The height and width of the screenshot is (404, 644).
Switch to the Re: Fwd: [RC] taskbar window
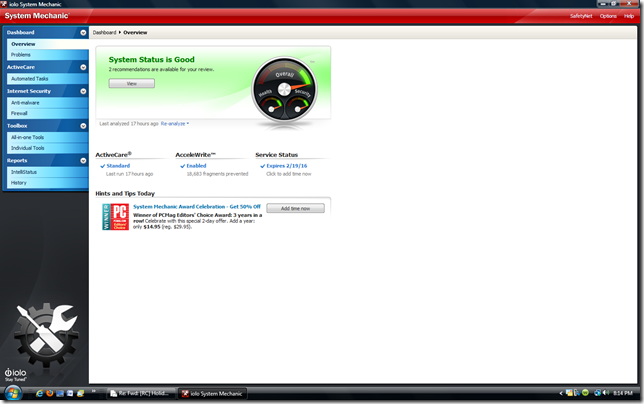[x=141, y=393]
